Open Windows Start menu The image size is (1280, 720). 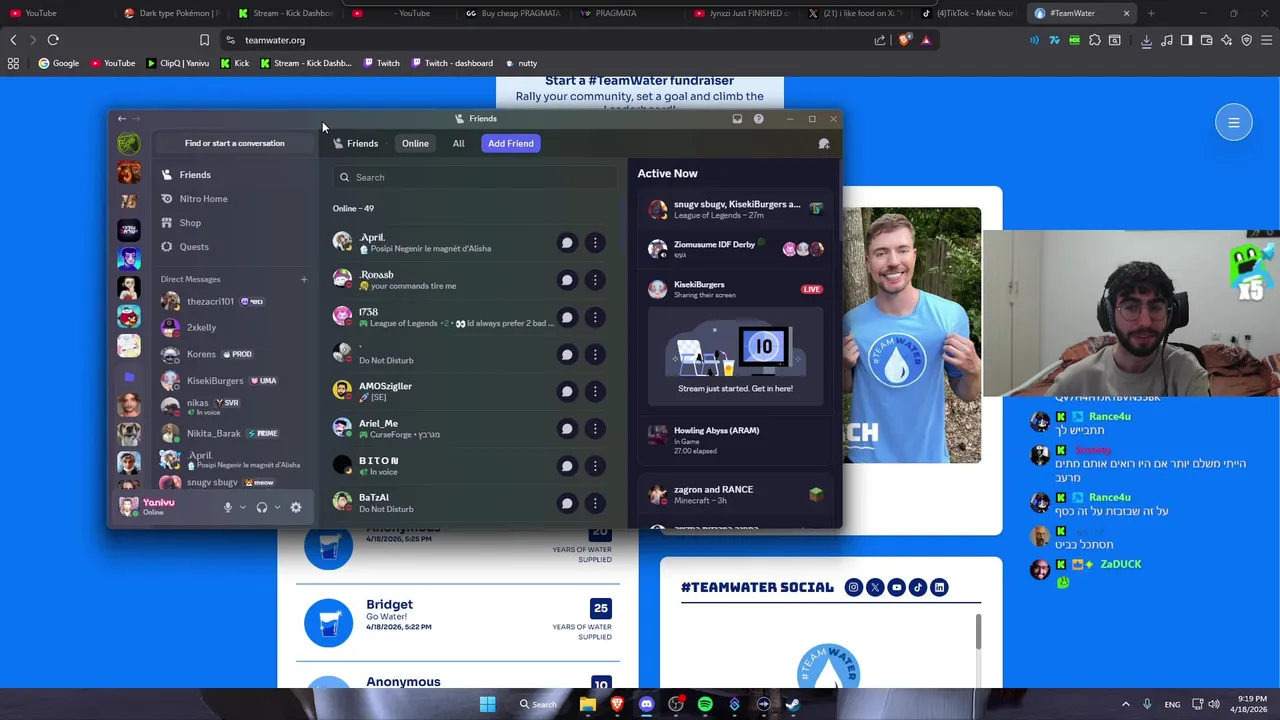point(487,704)
